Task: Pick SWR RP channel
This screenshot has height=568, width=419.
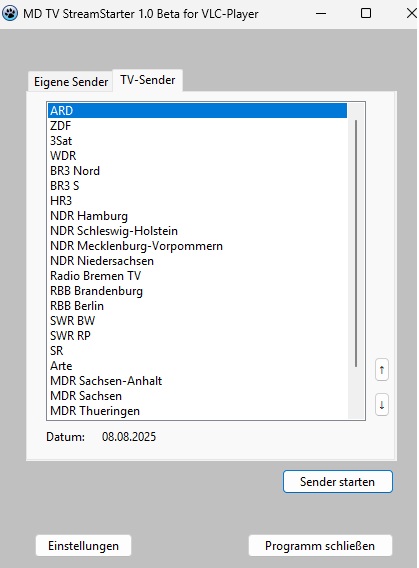Action: (197, 336)
